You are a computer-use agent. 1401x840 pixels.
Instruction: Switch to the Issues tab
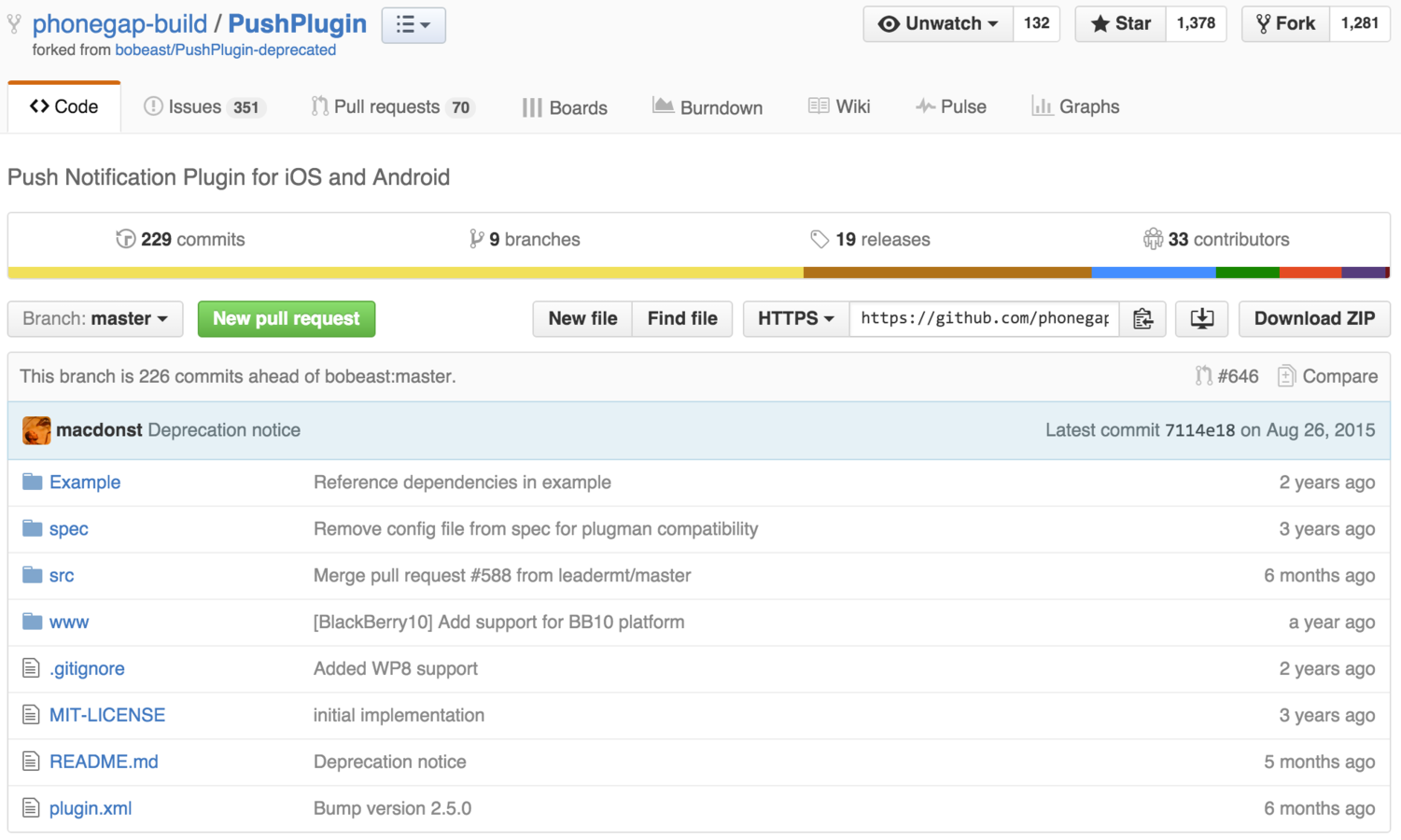tap(204, 106)
